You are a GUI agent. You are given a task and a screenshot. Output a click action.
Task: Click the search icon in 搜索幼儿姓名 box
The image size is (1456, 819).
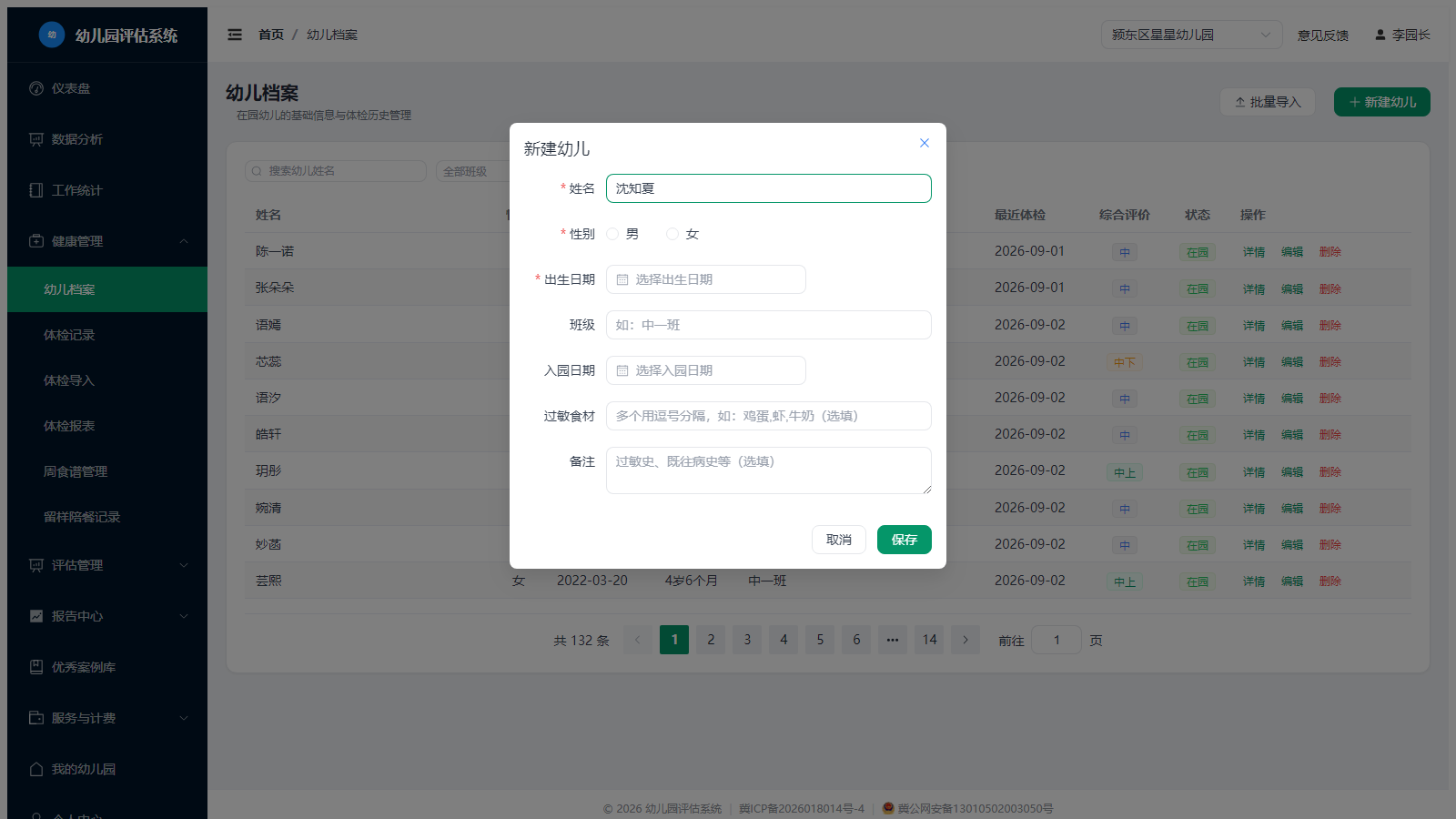[258, 171]
